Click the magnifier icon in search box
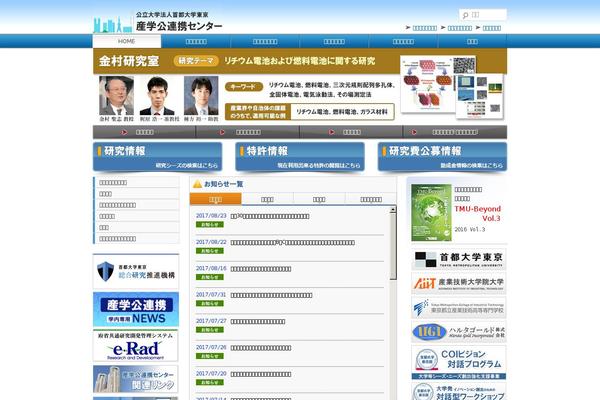600x400 pixels. 465,15
